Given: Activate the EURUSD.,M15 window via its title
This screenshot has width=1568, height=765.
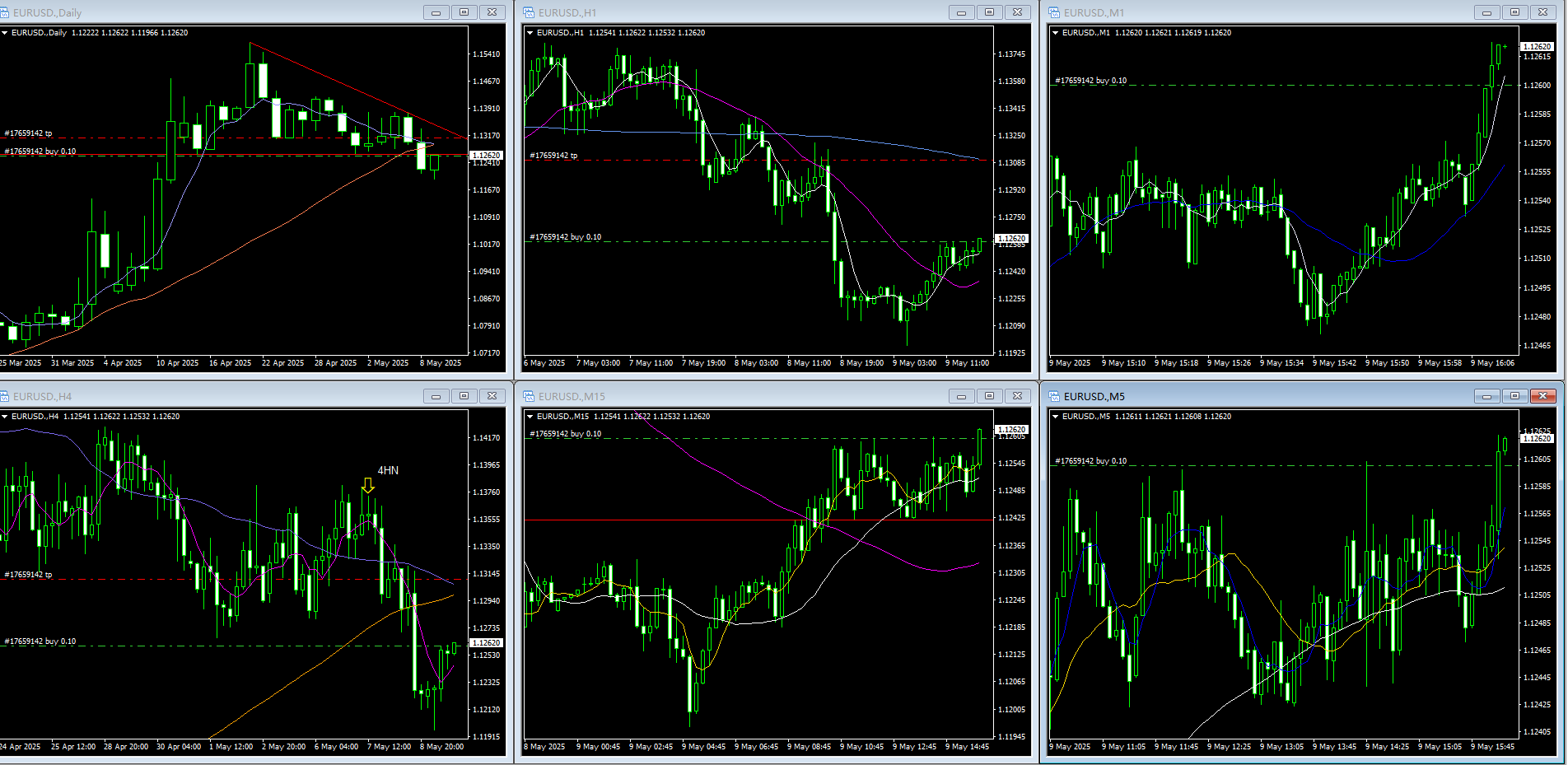Looking at the screenshot, I should (x=572, y=397).
